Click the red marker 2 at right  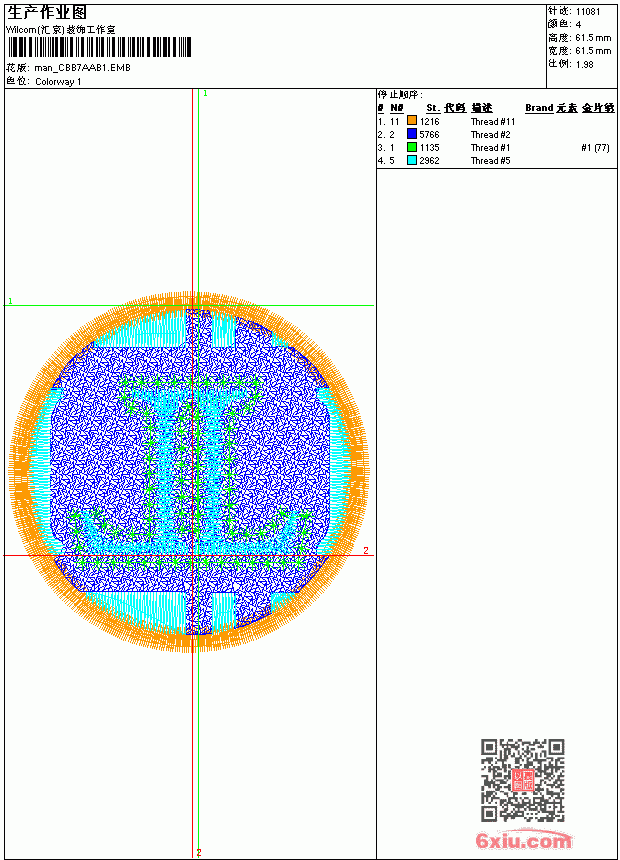click(366, 550)
